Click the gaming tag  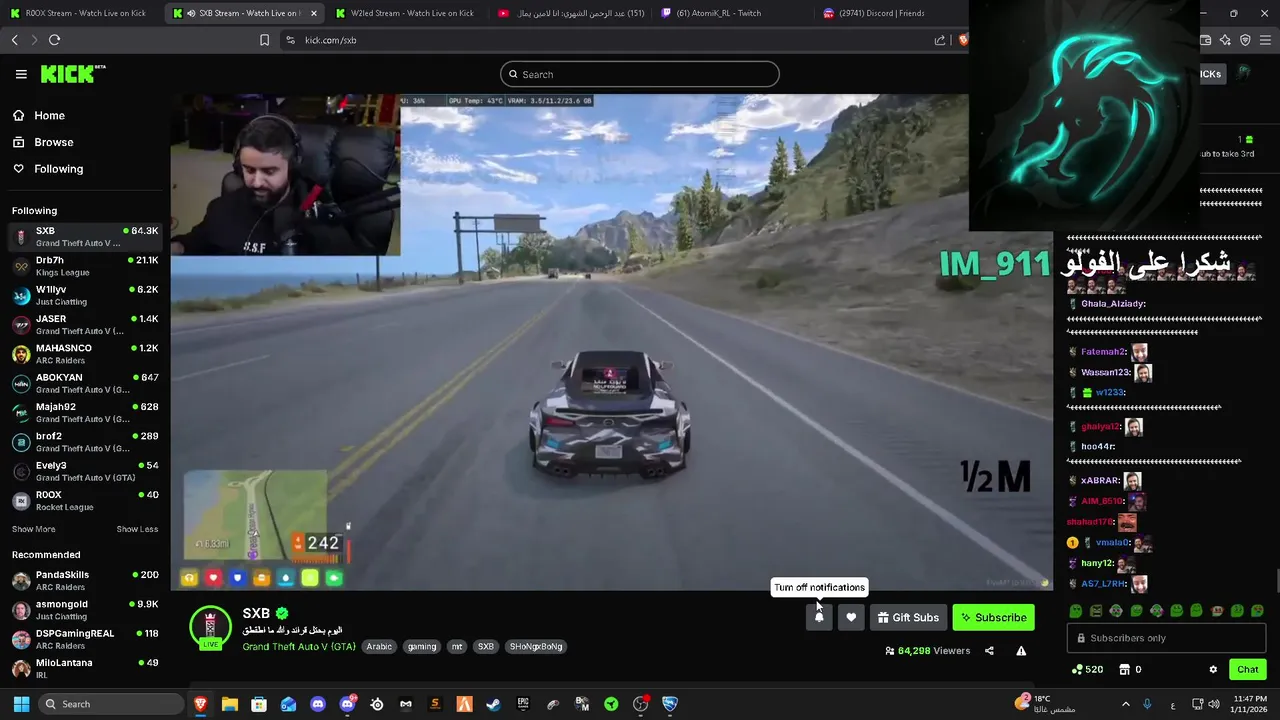click(422, 646)
